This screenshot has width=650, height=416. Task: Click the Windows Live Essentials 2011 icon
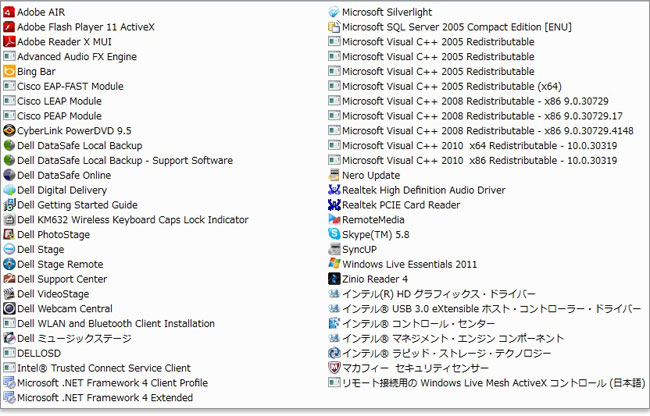[x=335, y=264]
